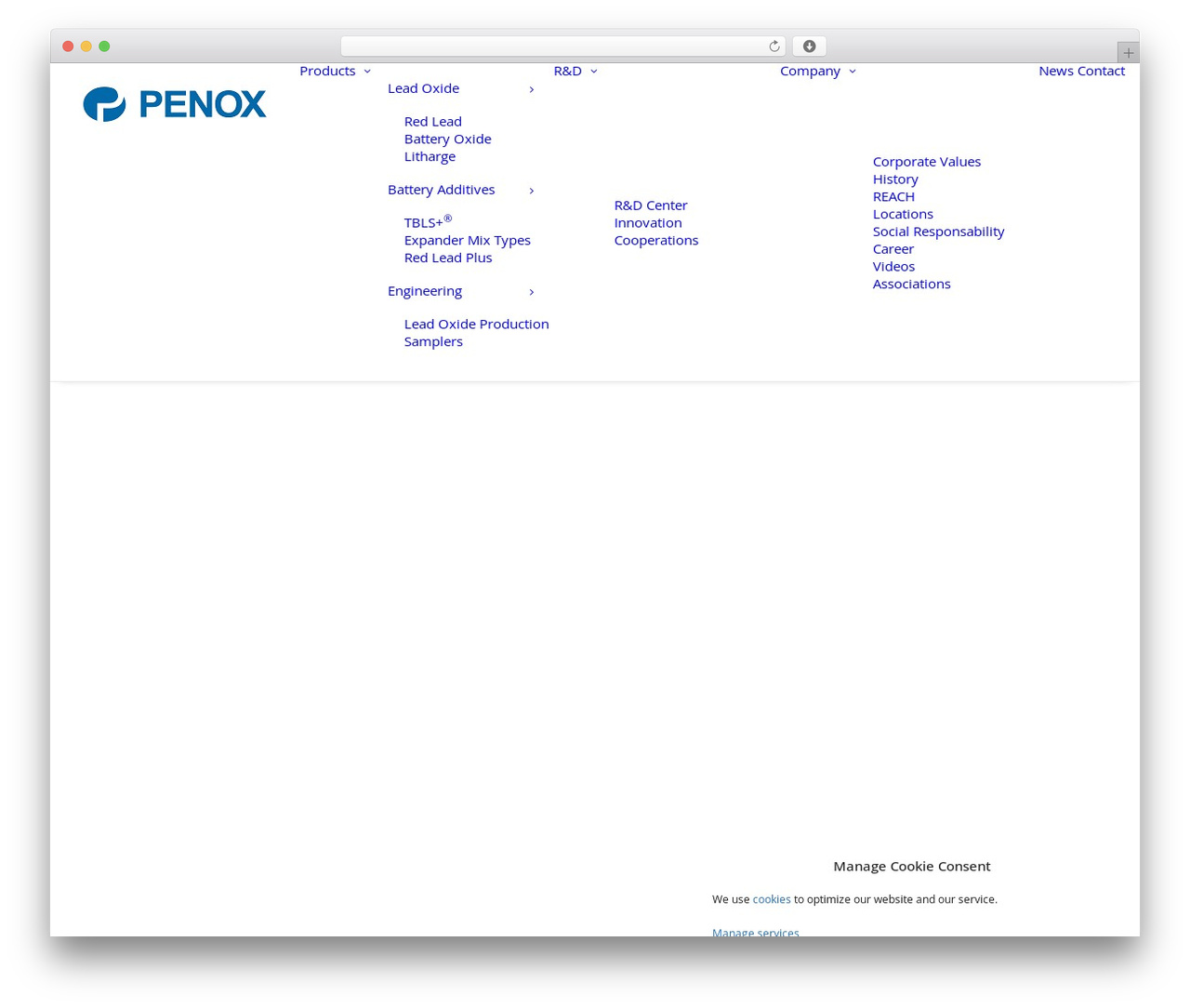Open the Associations page
Image resolution: width=1190 pixels, height=1008 pixels.
click(x=912, y=285)
